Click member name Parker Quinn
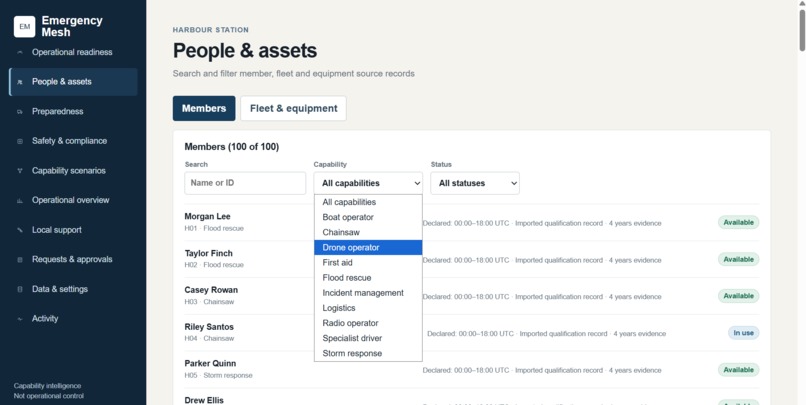 210,363
